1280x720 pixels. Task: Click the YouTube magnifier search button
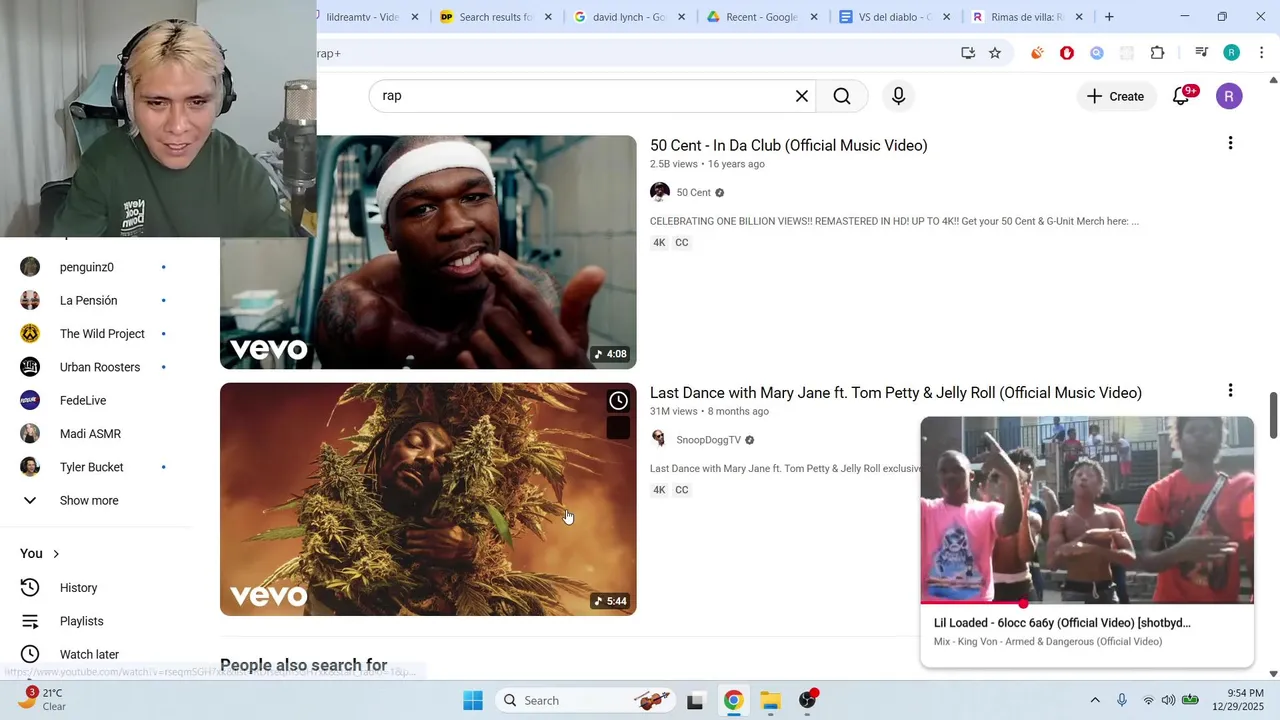(x=842, y=96)
